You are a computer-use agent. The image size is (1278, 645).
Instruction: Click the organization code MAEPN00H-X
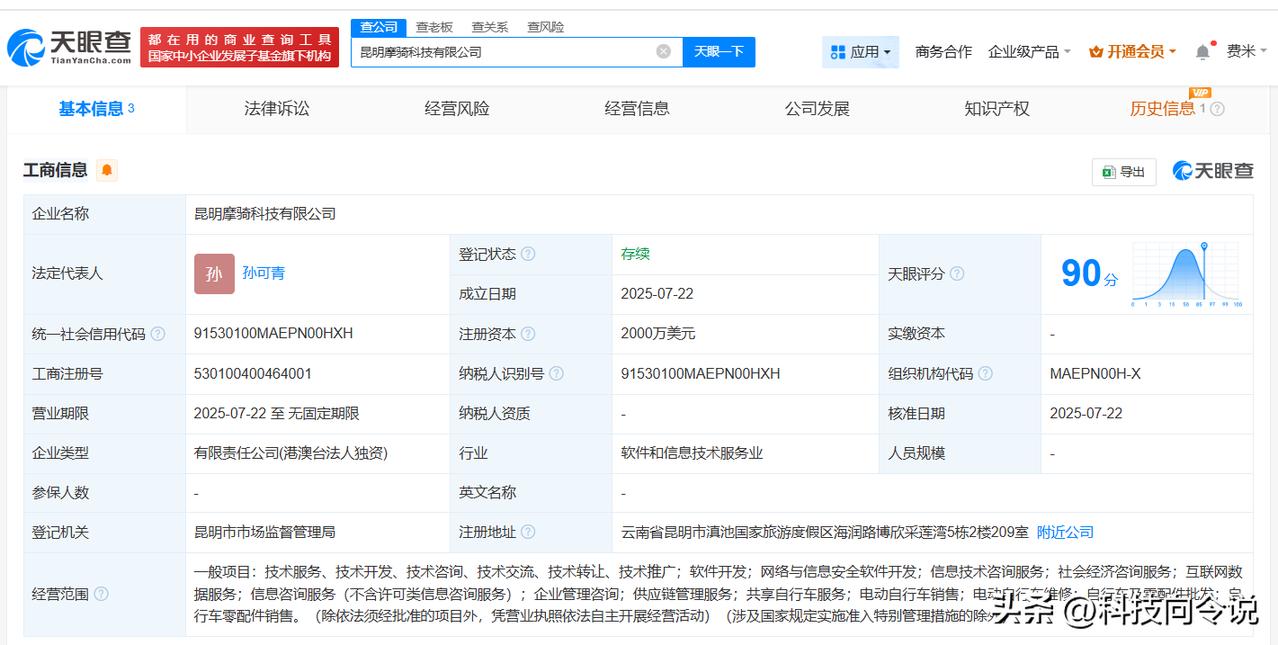[1095, 374]
